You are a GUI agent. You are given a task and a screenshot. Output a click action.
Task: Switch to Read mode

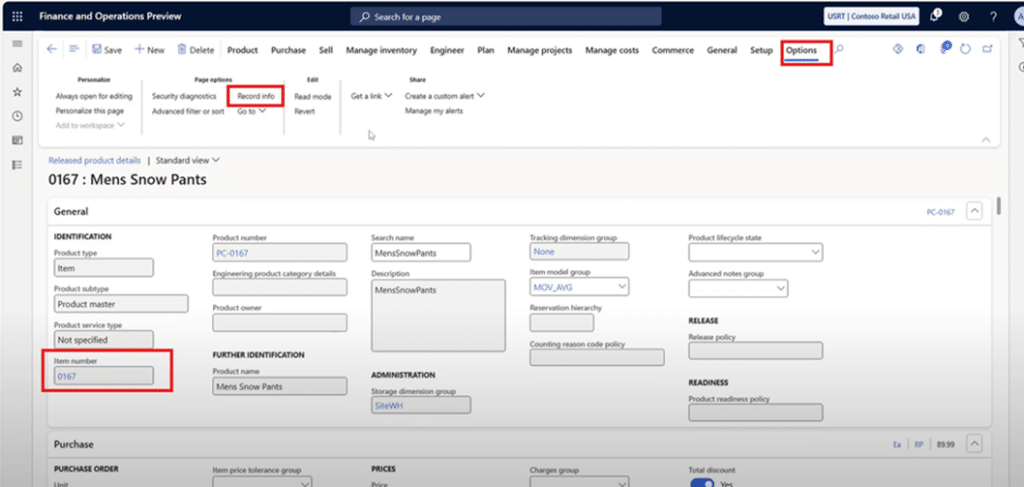pos(313,97)
